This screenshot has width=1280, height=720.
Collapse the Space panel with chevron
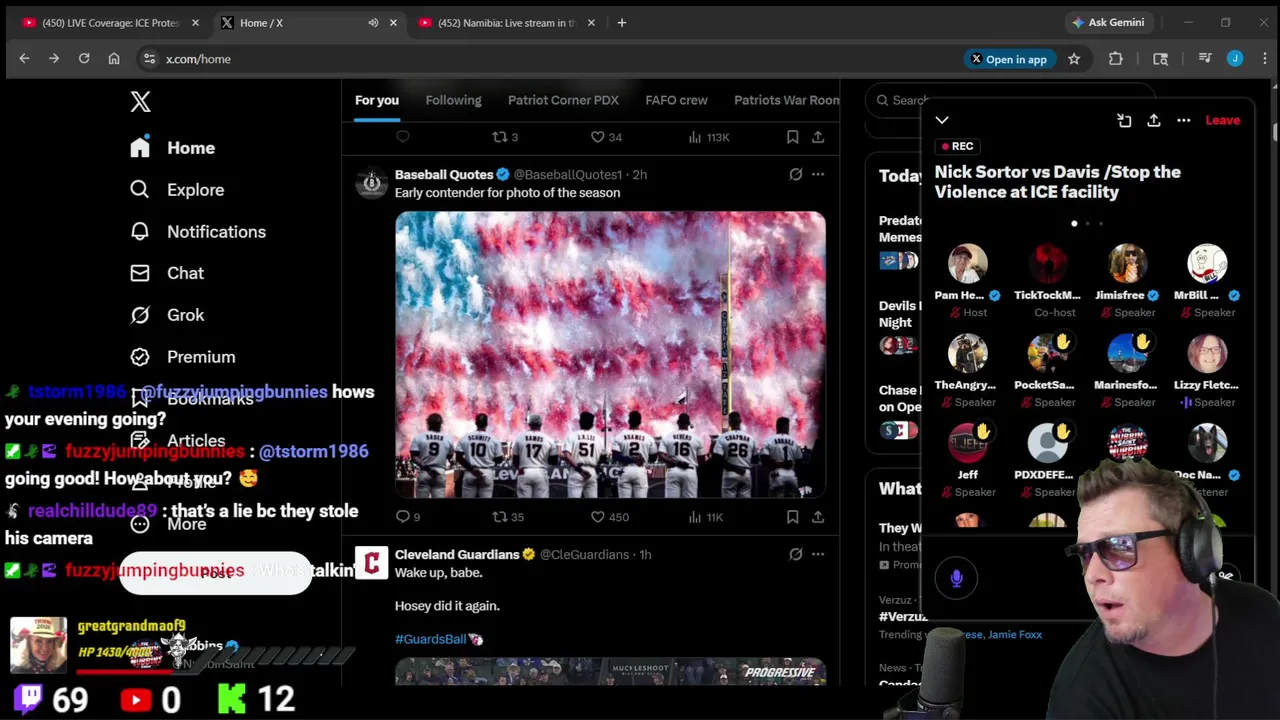coord(942,120)
